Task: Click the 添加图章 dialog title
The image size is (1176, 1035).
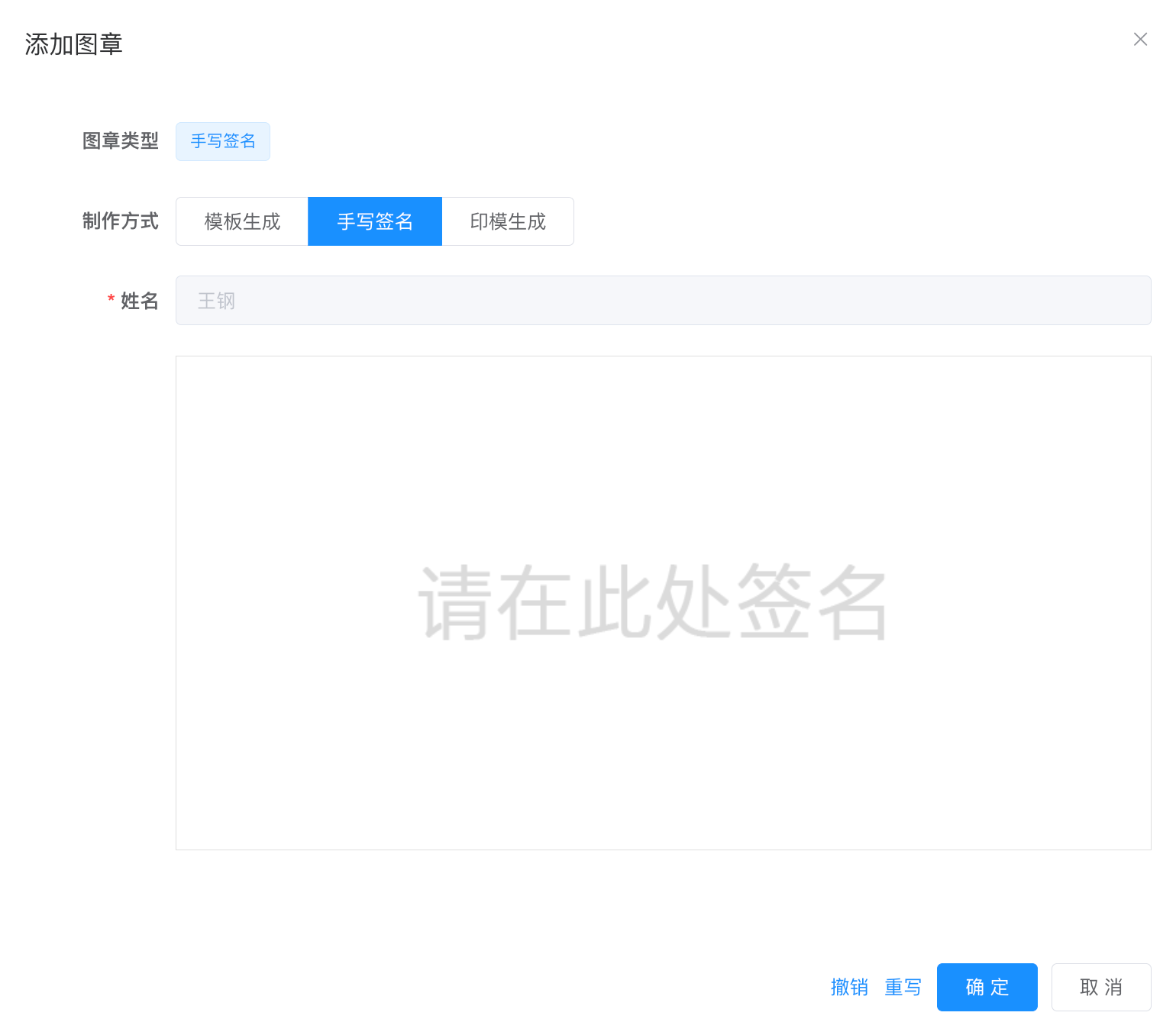Action: pos(73,44)
